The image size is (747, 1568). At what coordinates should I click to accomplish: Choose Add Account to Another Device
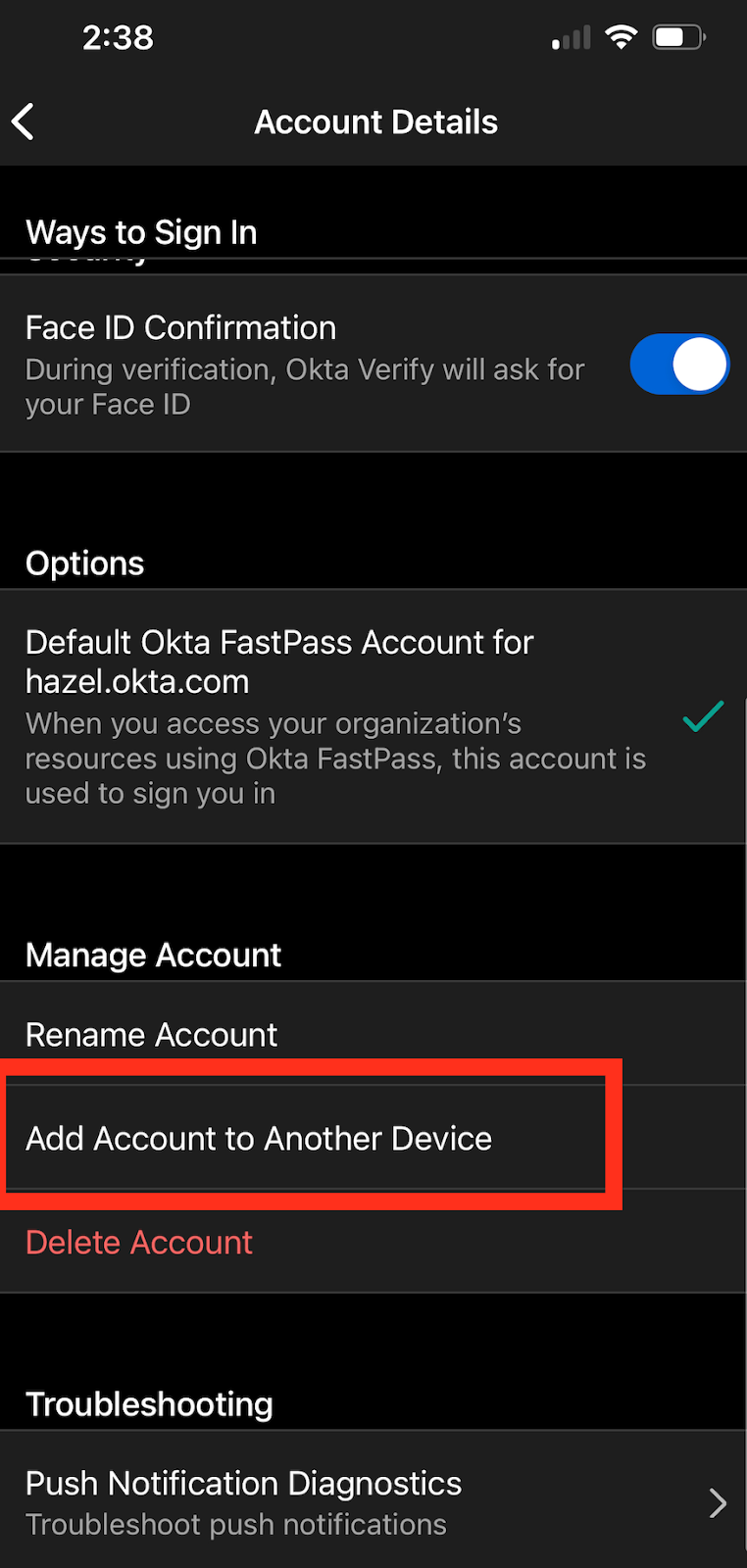click(259, 1139)
